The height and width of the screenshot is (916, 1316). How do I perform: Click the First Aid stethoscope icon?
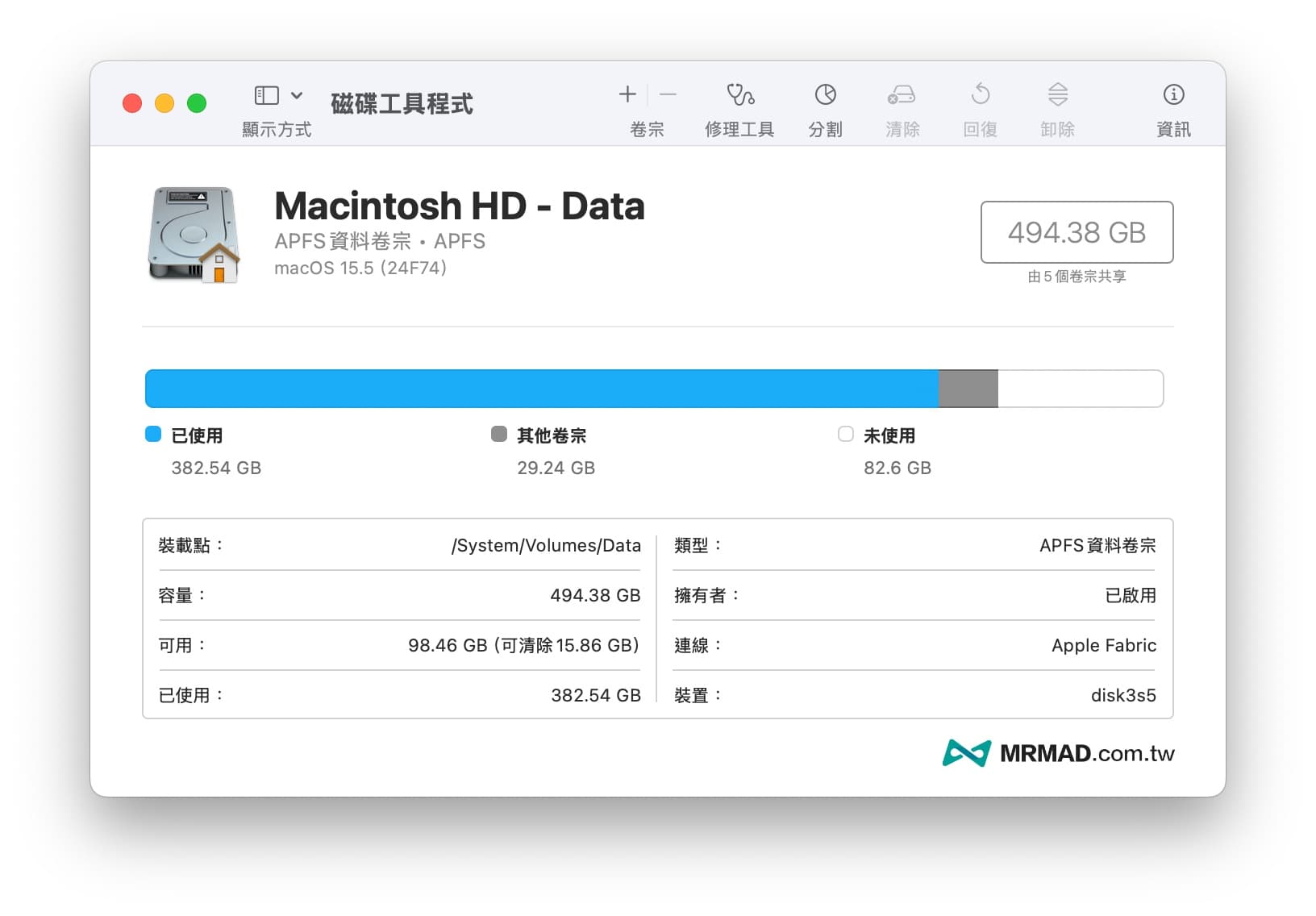click(739, 95)
